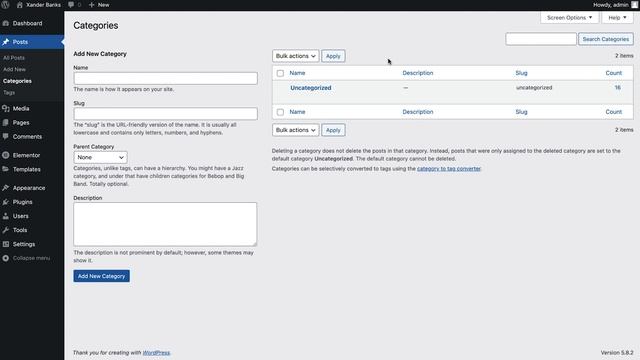640x360 pixels.
Task: Open the Plugins menu label
Action: (22, 202)
